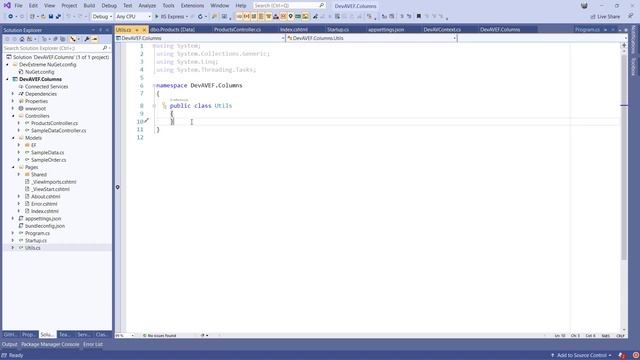The image size is (640, 360).
Task: Click Solution Explorer Properties wrench icon
Action: (x=87, y=39)
